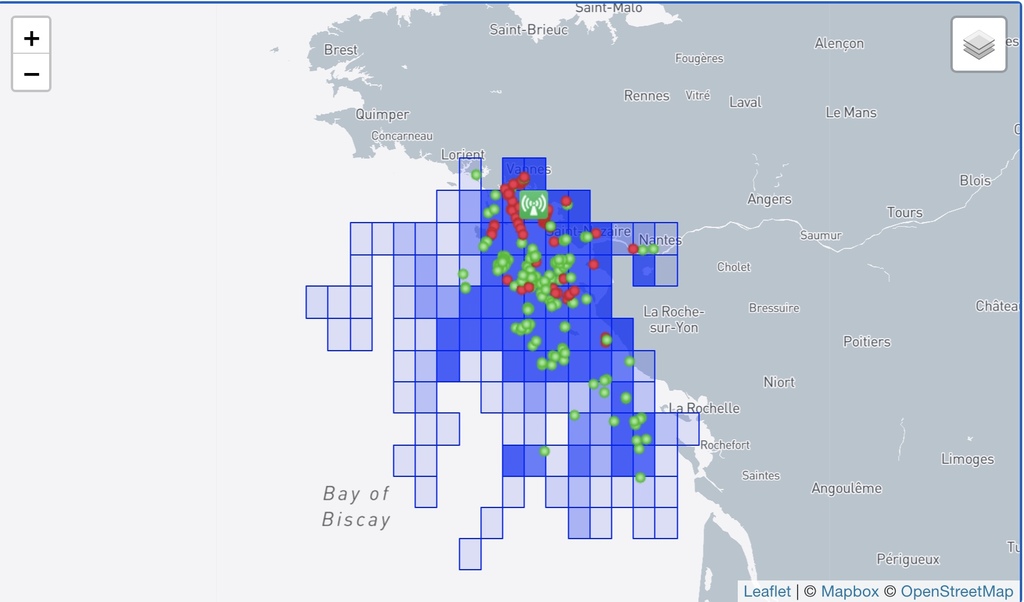Click the Périgueux city label
Screen dimensions: 1024x602
pyautogui.click(x=908, y=559)
